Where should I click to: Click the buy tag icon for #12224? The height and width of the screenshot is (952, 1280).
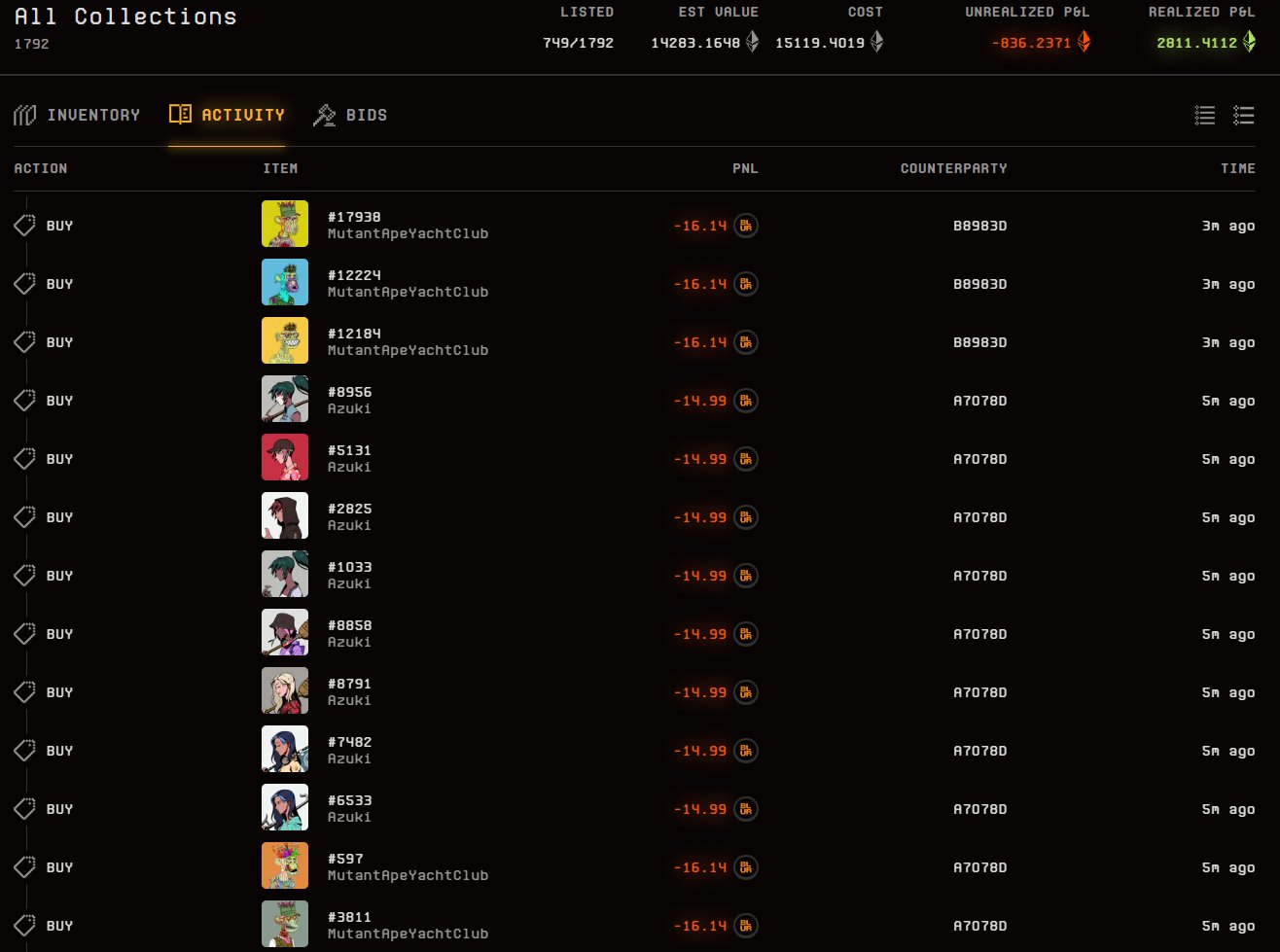[x=24, y=284]
